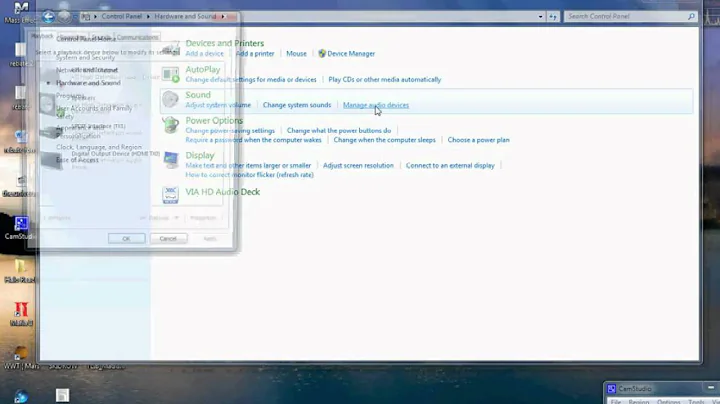Image resolution: width=720 pixels, height=404 pixels.
Task: Click the Forward arrow in Control Panel
Action: click(64, 17)
